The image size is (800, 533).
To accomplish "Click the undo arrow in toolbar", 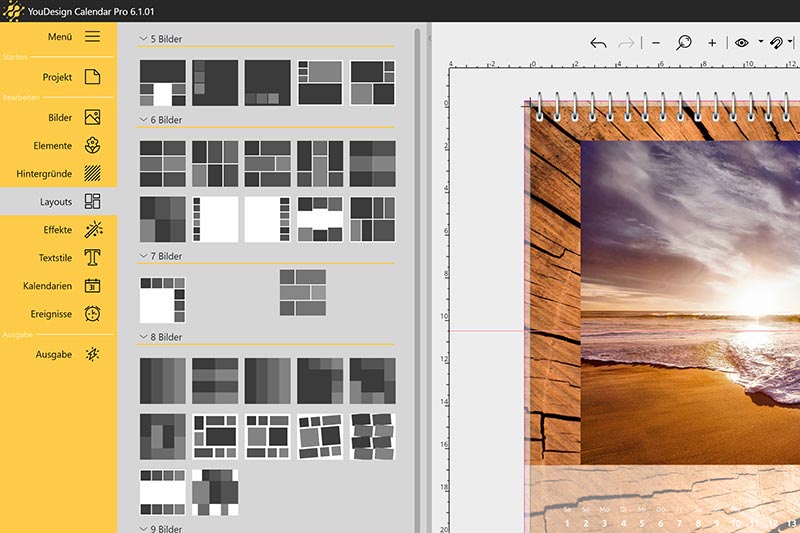I will 598,43.
